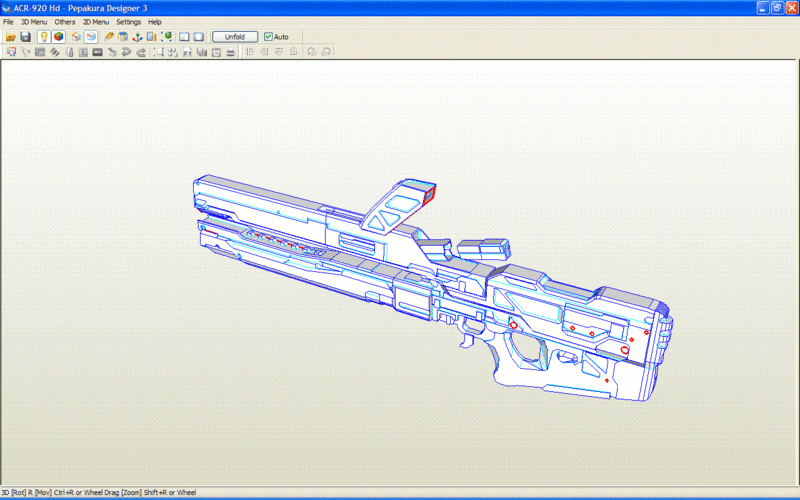
Task: Expand the 2D Menu dropdown
Action: (x=95, y=21)
